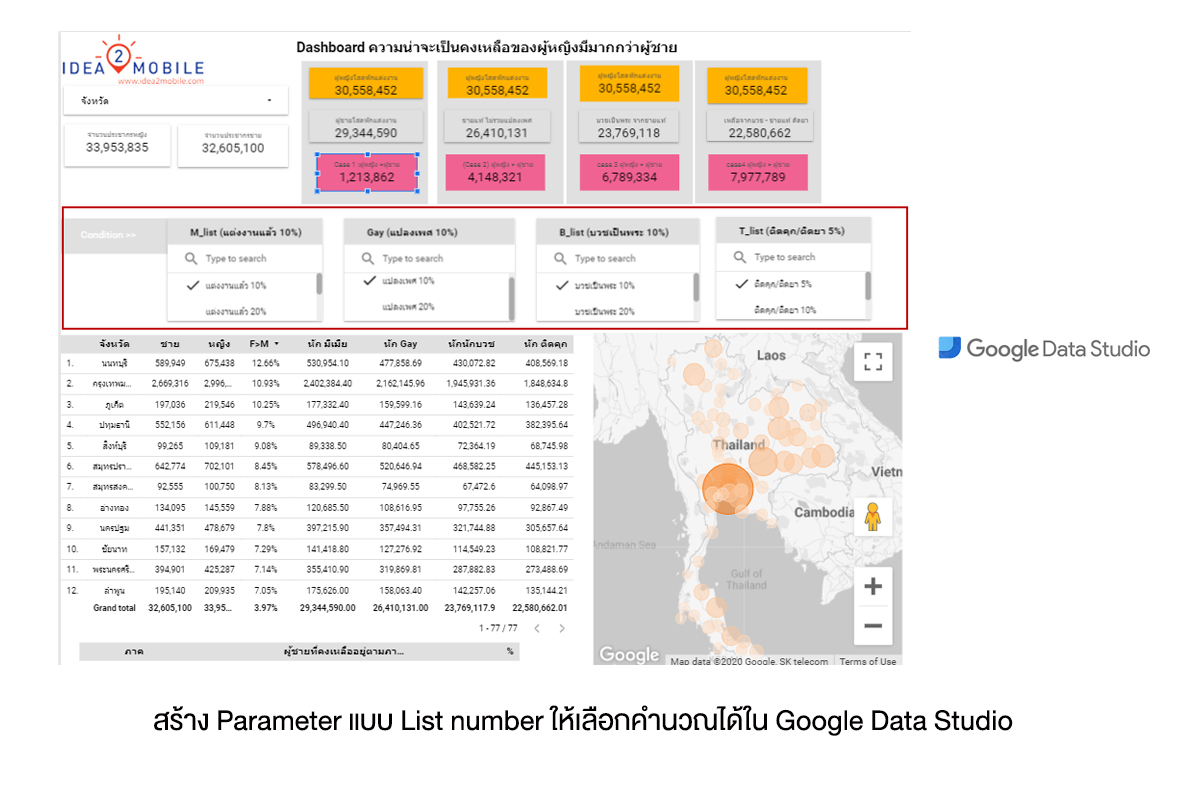
Task: Select Case 2 scorecard 4,148,321
Action: click(x=494, y=173)
